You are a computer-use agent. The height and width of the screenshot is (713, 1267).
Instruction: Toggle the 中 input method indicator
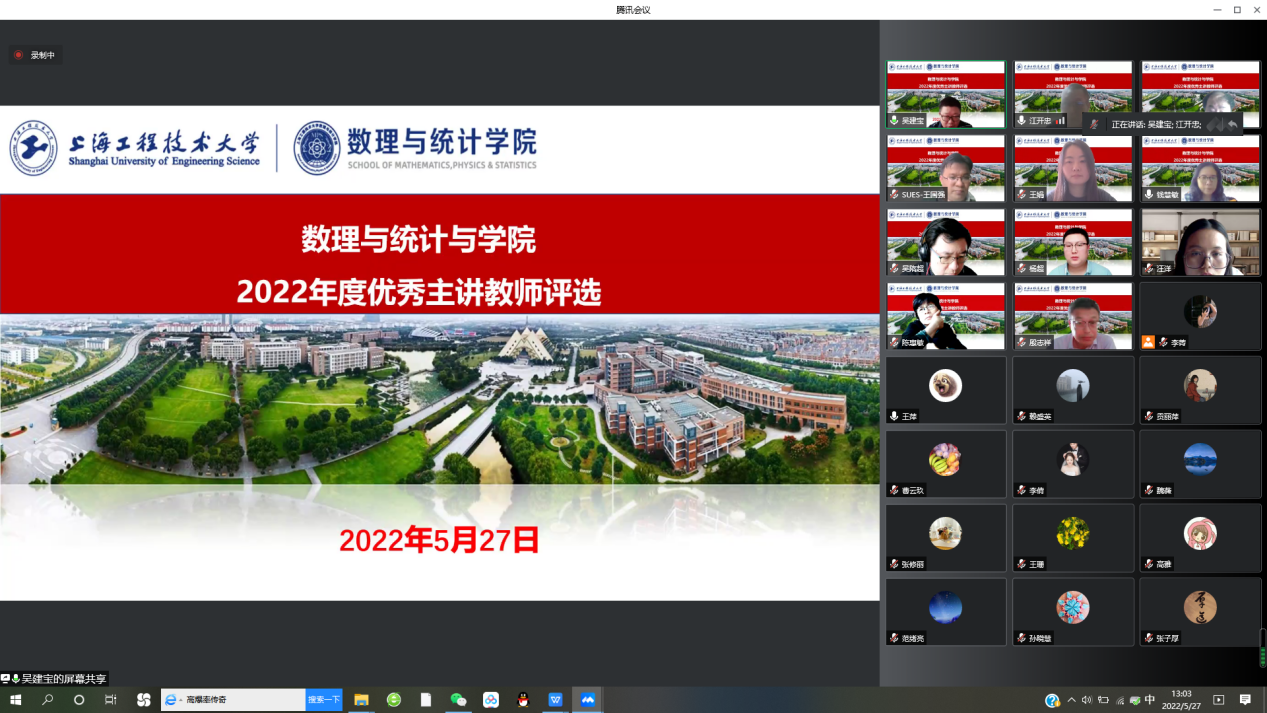coord(1150,700)
